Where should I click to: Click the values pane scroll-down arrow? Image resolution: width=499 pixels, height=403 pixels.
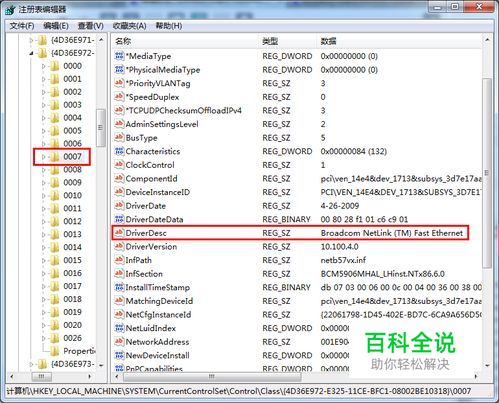(487, 365)
